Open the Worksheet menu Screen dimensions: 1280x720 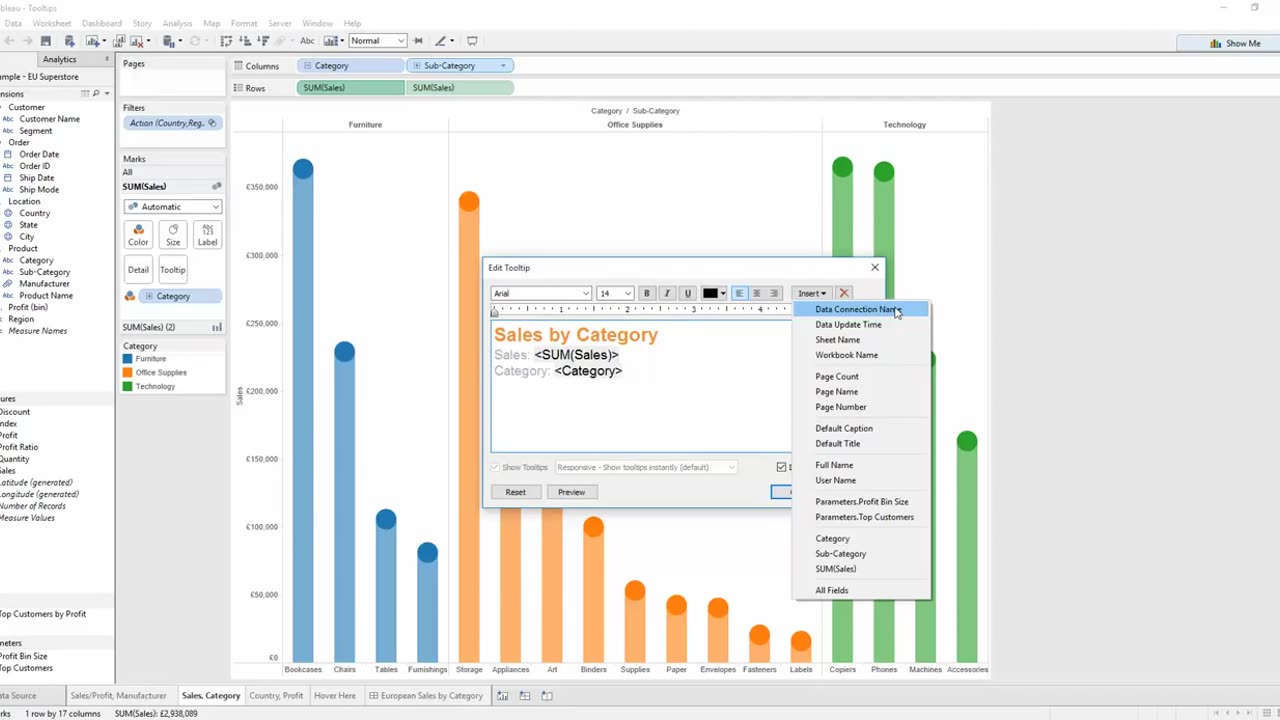pos(52,23)
